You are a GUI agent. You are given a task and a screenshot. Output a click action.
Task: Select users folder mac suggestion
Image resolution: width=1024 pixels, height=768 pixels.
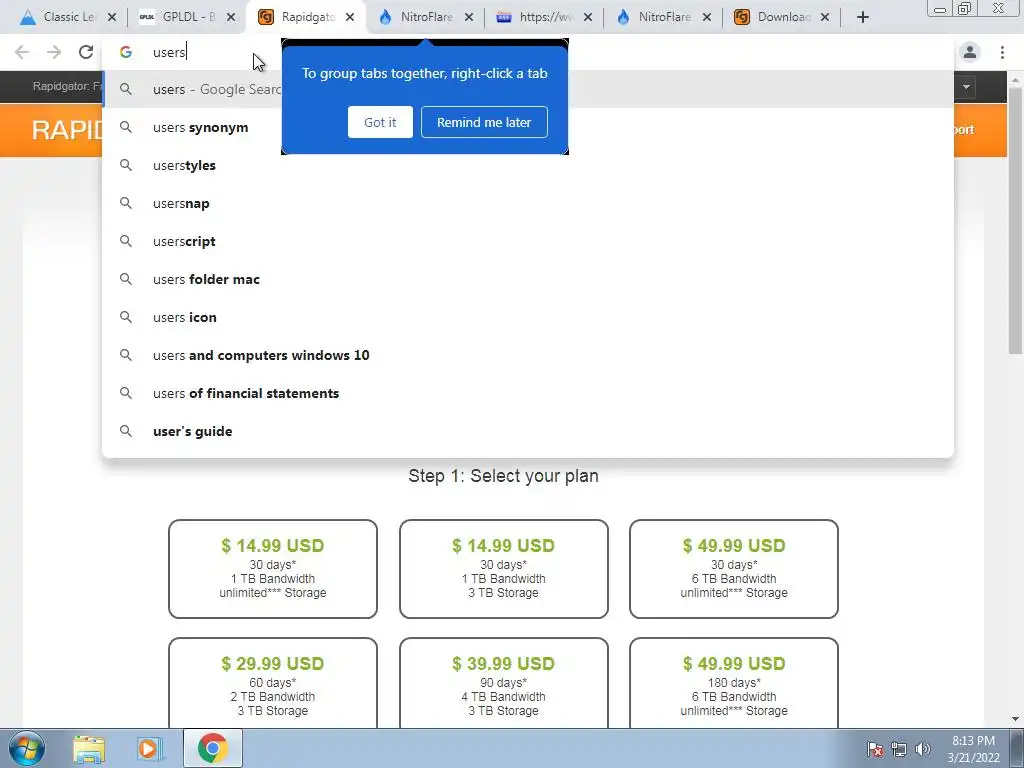point(528,279)
